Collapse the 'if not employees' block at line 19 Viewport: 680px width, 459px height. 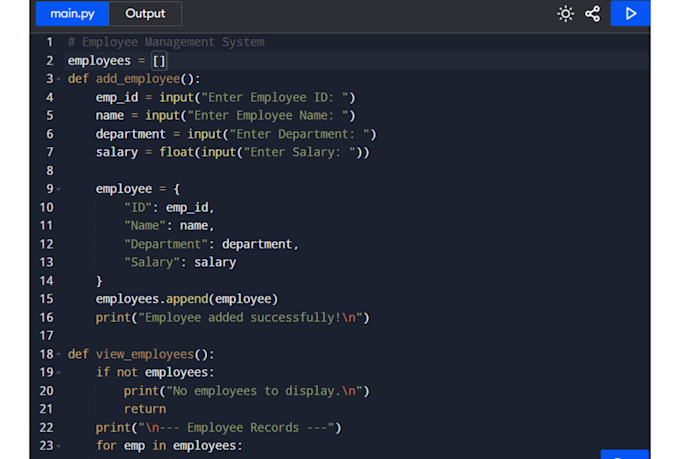coord(59,372)
